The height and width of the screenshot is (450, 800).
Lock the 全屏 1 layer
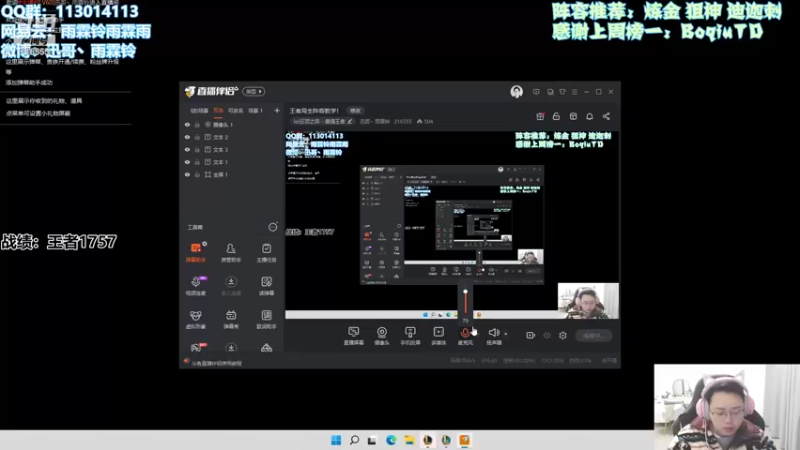coord(197,174)
